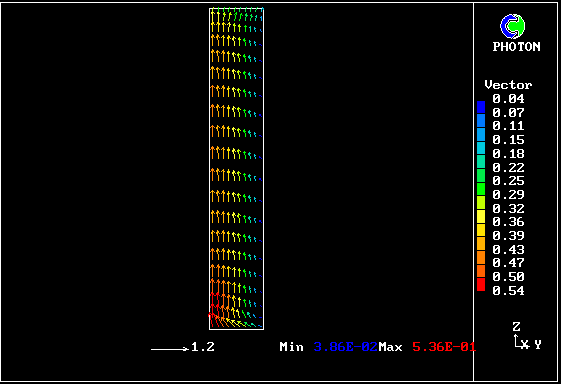Image resolution: width=561 pixels, height=384 pixels.
Task: Click the Vector legend title
Action: click(508, 85)
